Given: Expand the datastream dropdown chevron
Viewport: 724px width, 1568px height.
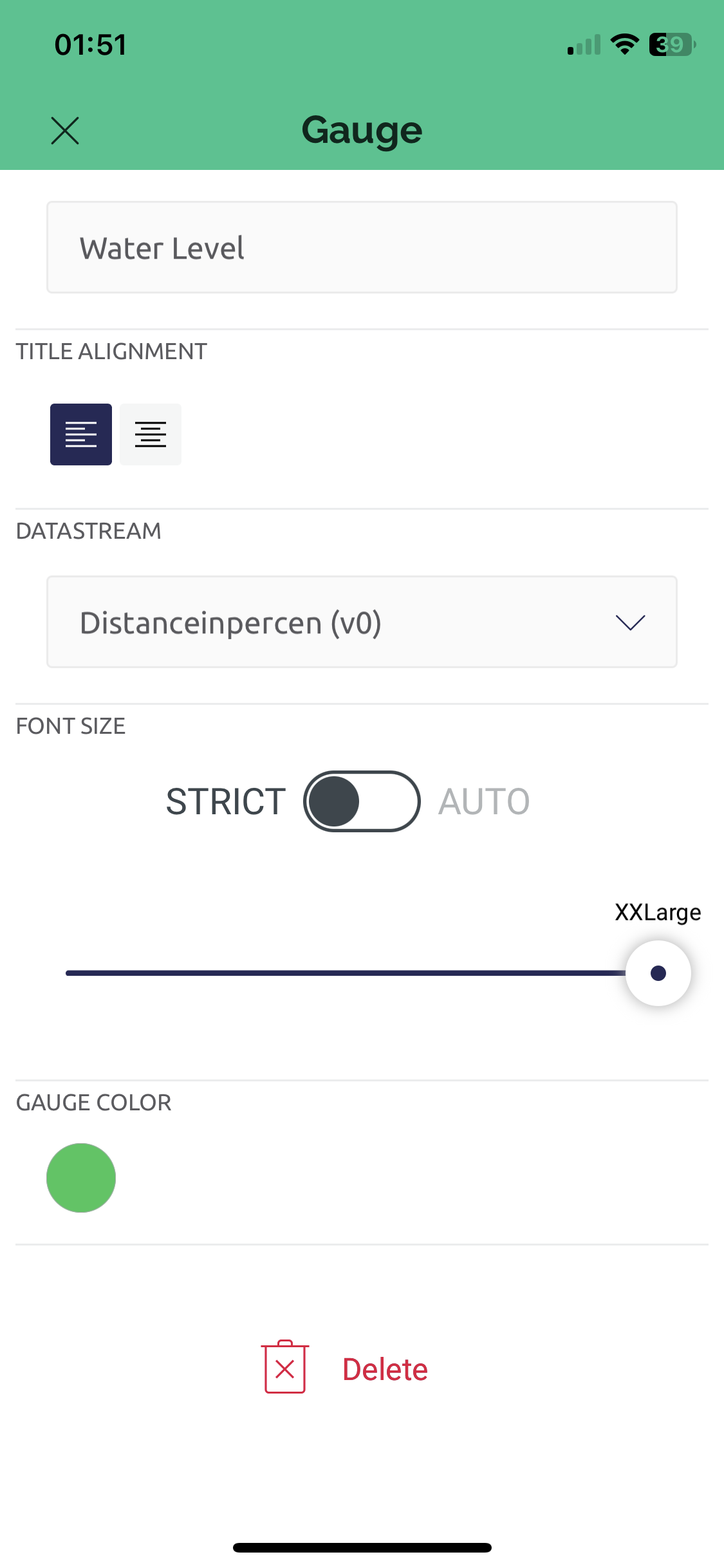Looking at the screenshot, I should [630, 622].
